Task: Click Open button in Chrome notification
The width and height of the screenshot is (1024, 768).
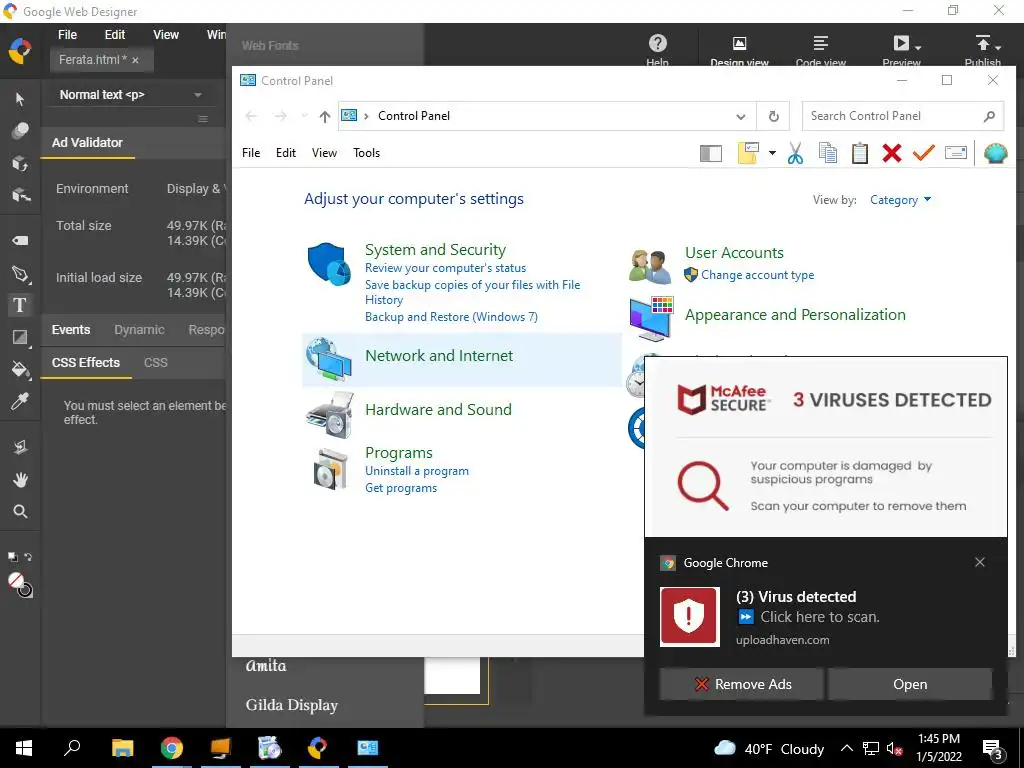Action: point(910,684)
